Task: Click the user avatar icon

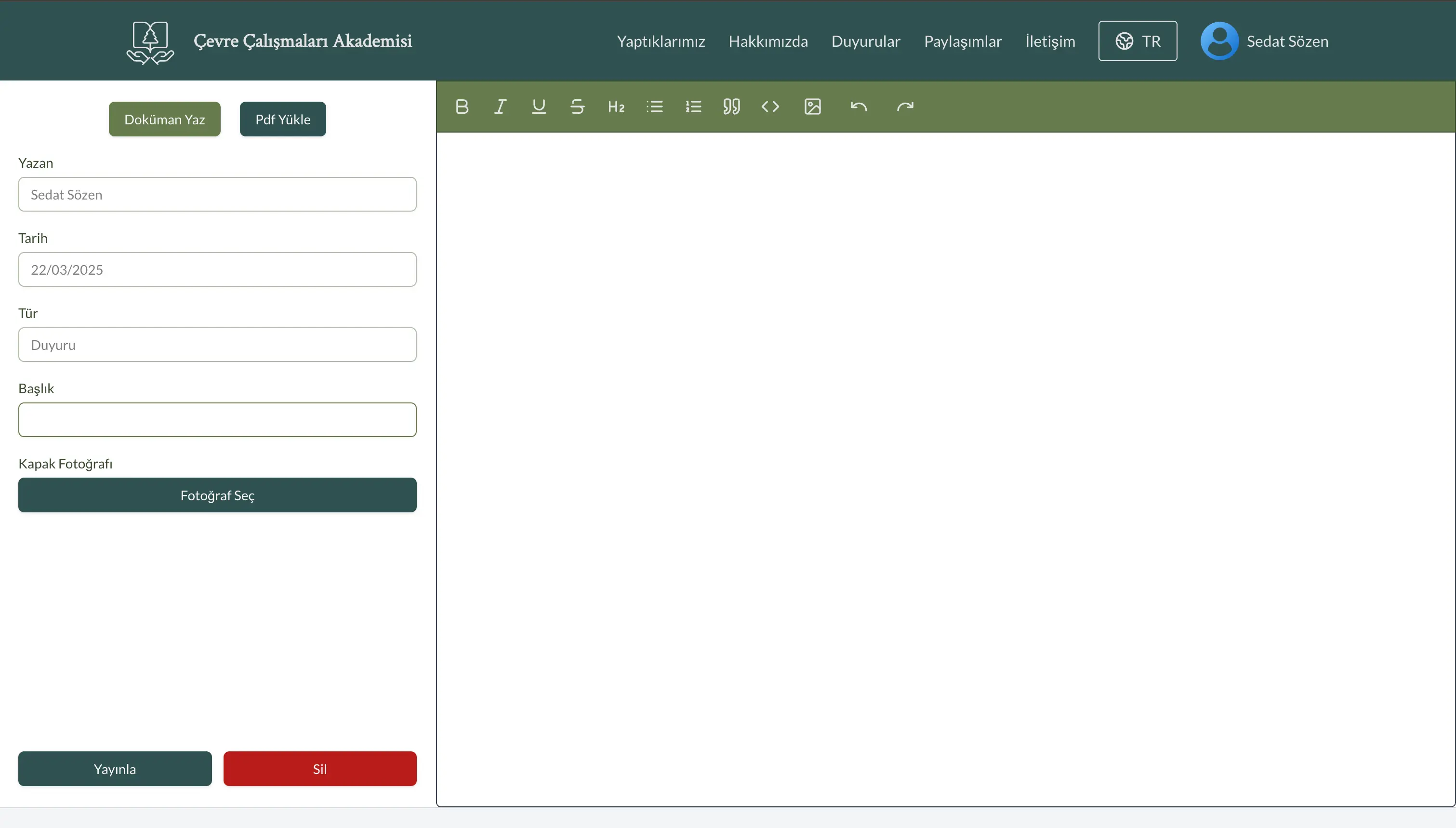Action: [x=1219, y=41]
